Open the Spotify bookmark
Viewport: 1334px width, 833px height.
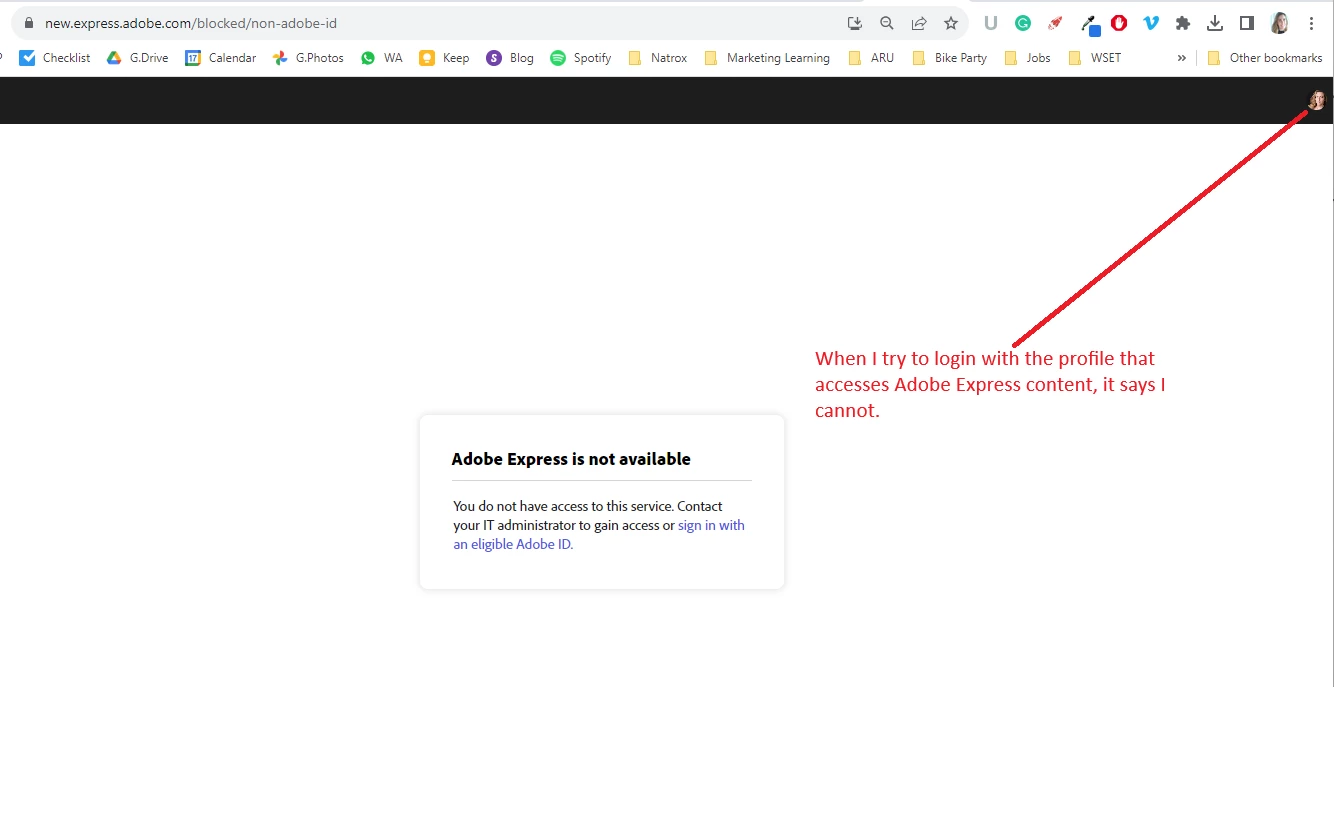click(581, 58)
